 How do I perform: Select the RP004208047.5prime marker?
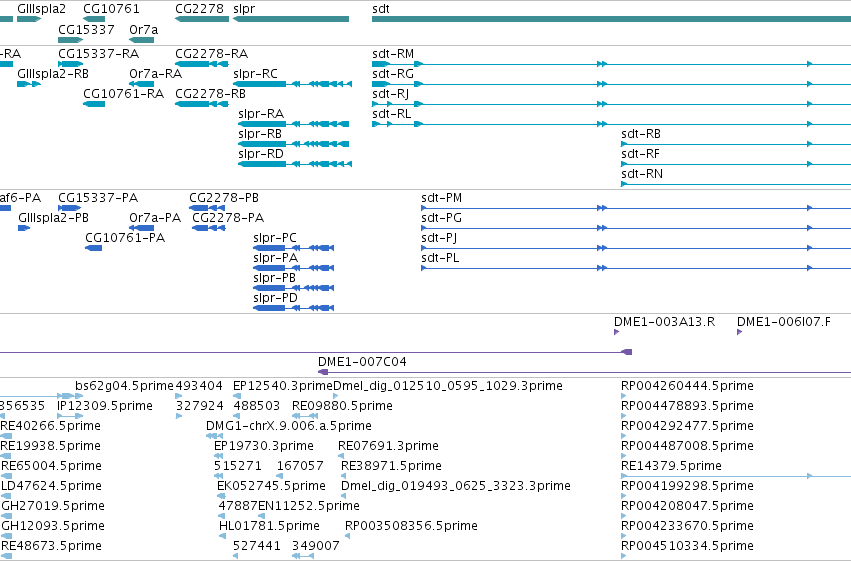(624, 517)
